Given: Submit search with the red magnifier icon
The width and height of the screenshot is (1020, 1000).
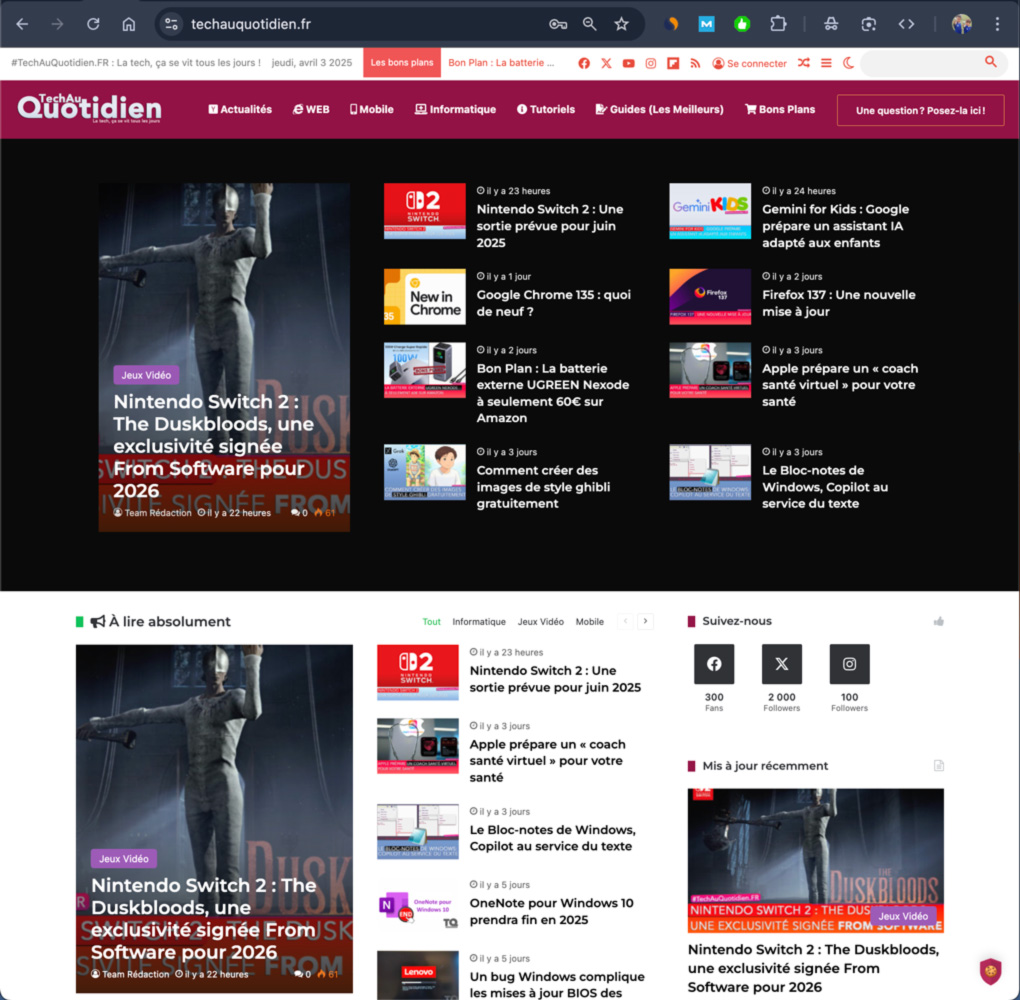Looking at the screenshot, I should click(991, 62).
